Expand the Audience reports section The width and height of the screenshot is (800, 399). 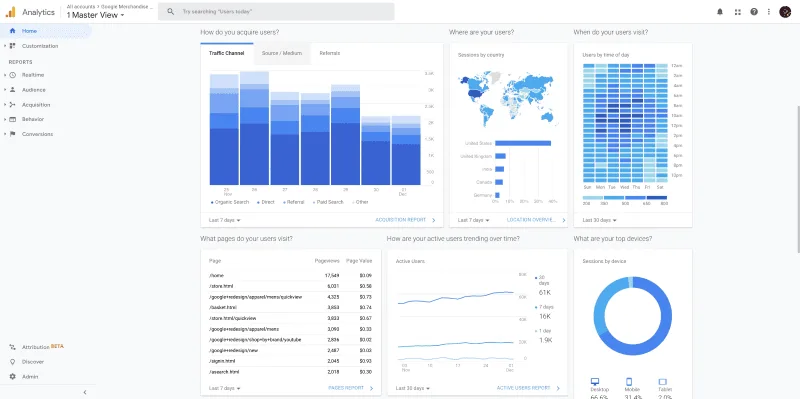point(5,90)
